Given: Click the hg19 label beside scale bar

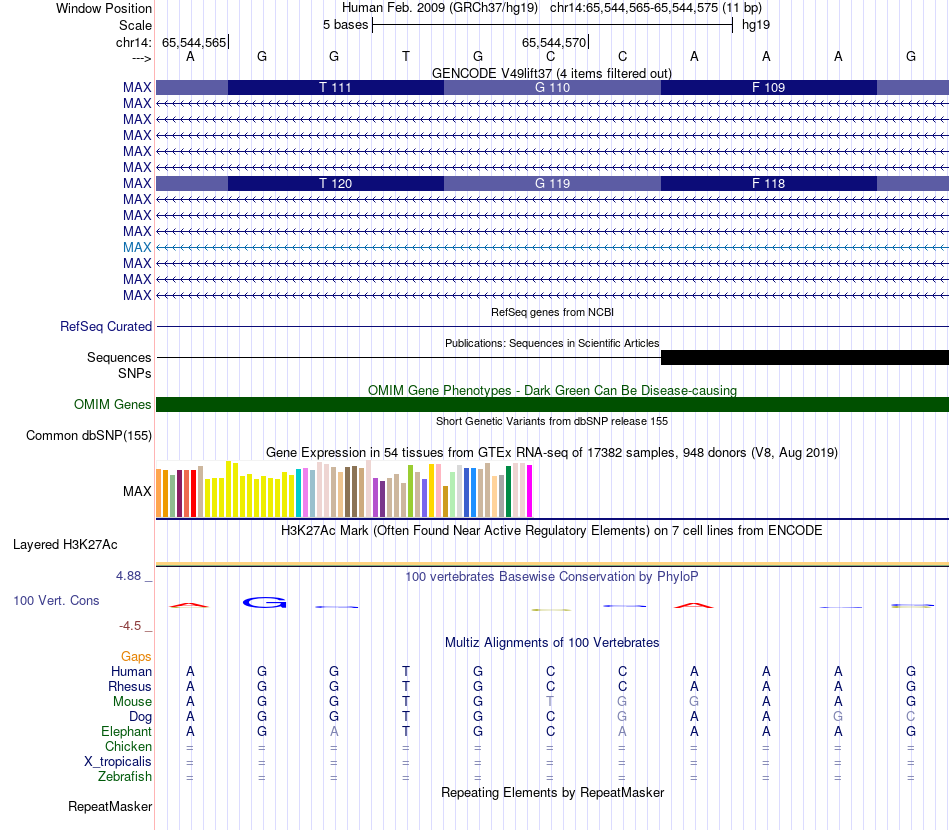Looking at the screenshot, I should tap(756, 25).
